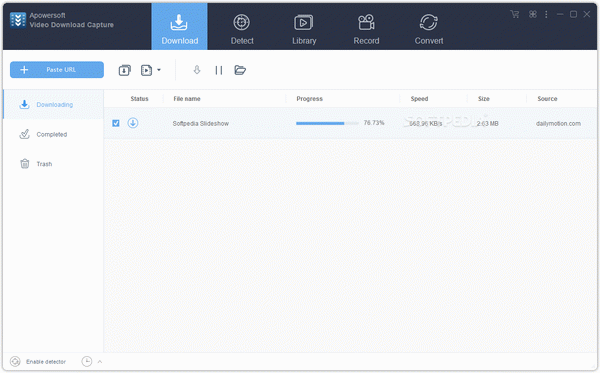Click the 2.63 MB size value
Image resolution: width=600 pixels, height=373 pixels.
tap(488, 124)
